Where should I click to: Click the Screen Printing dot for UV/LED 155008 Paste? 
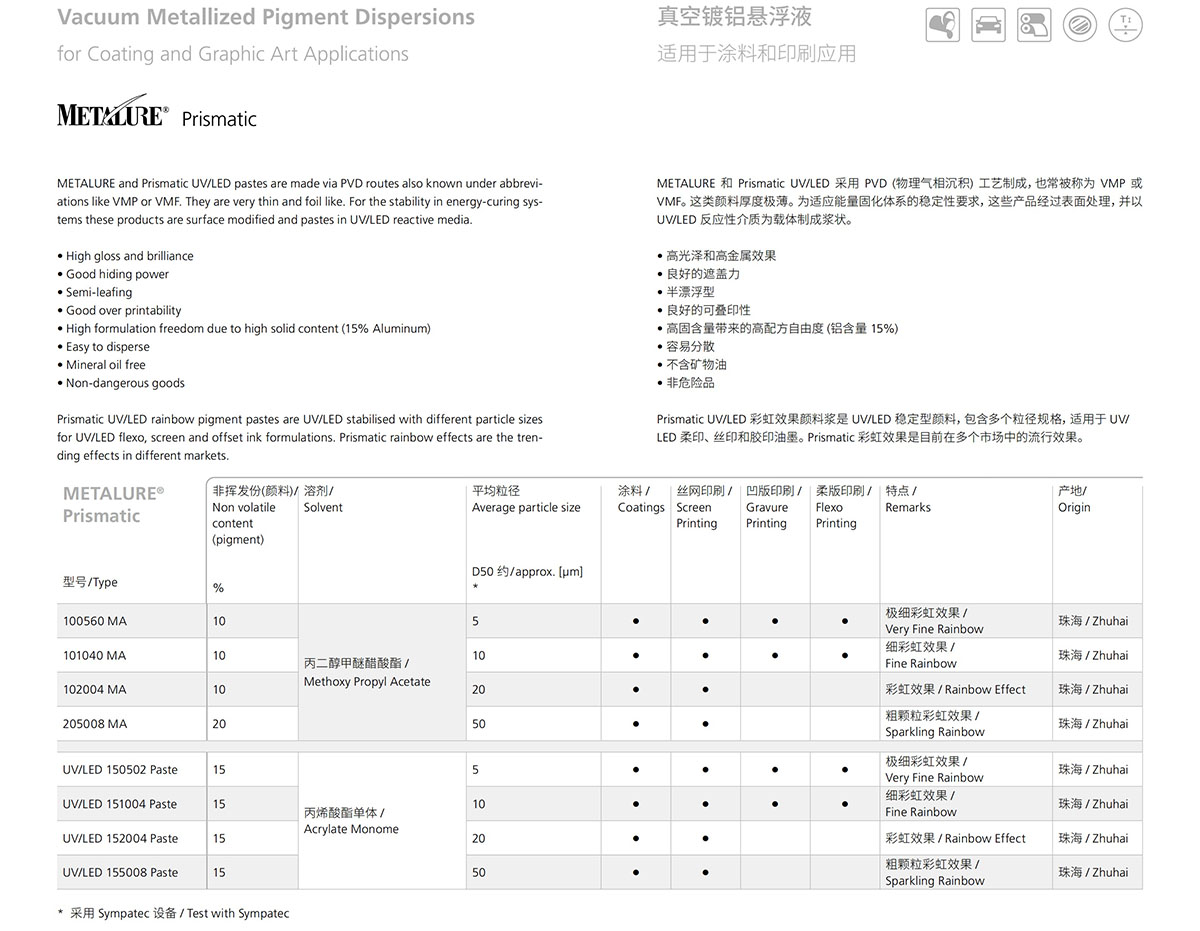tap(705, 873)
